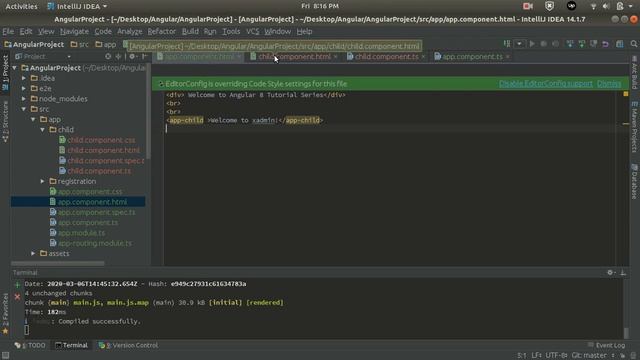Open the Database side tool window

(x=634, y=181)
